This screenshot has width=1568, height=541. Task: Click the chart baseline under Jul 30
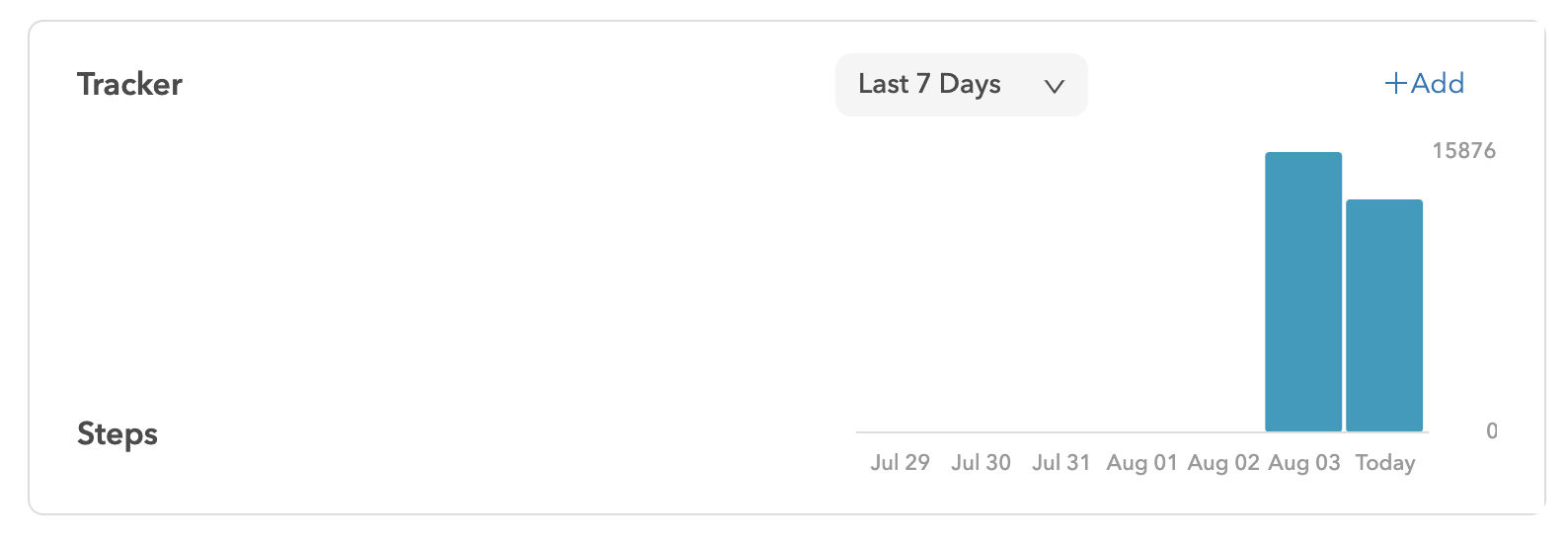pyautogui.click(x=980, y=432)
